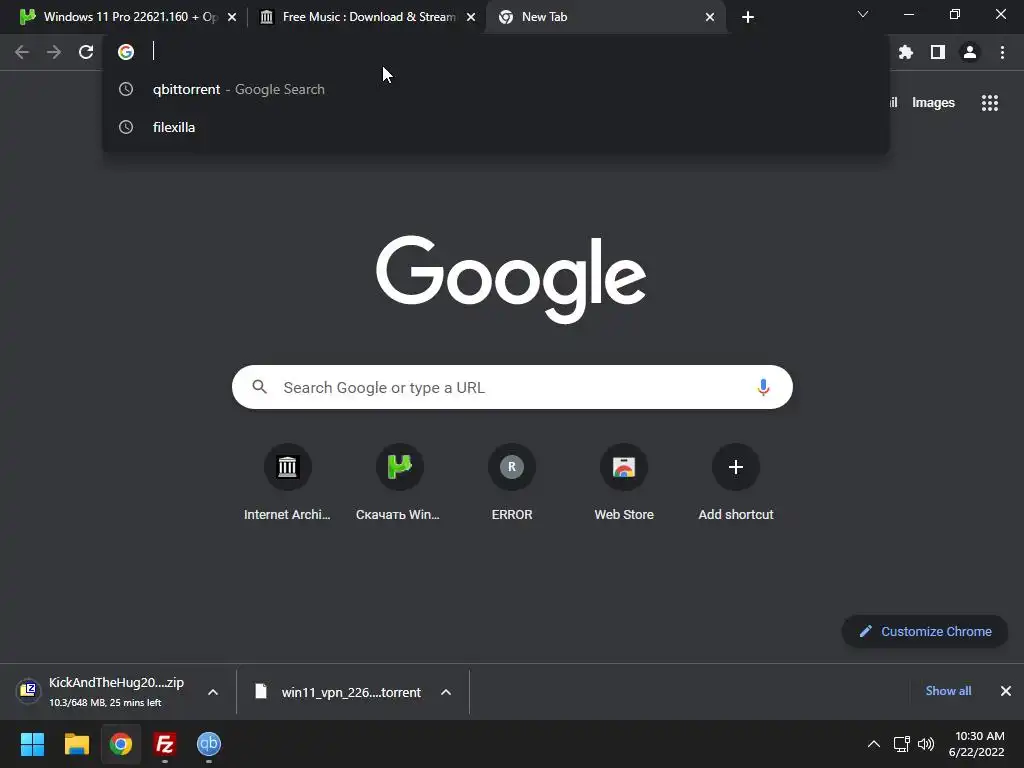This screenshot has height=768, width=1024.
Task: Open the Скачать Win shortcut
Action: 399,483
